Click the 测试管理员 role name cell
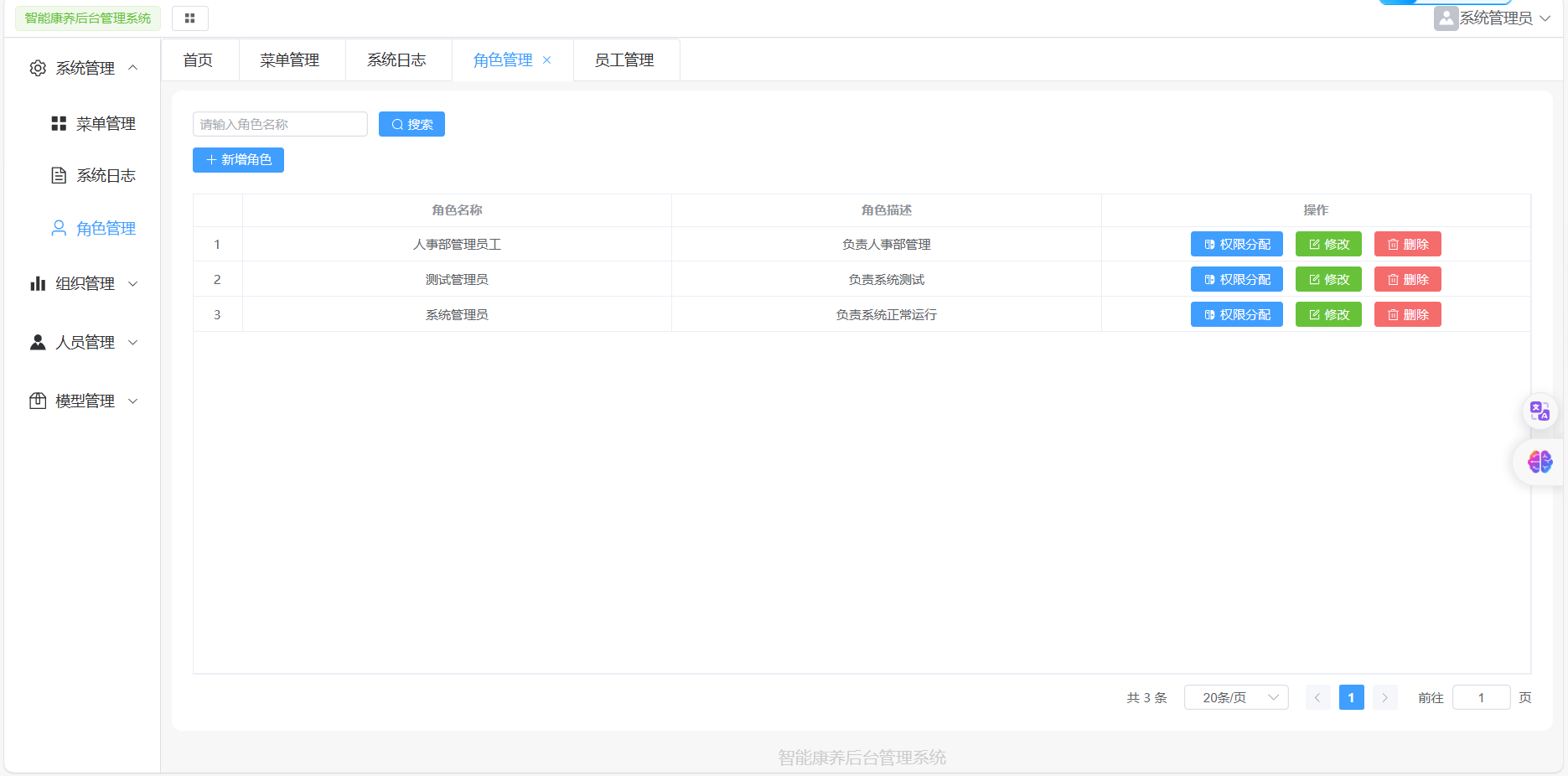Screen dimensions: 1568x776 point(457,279)
